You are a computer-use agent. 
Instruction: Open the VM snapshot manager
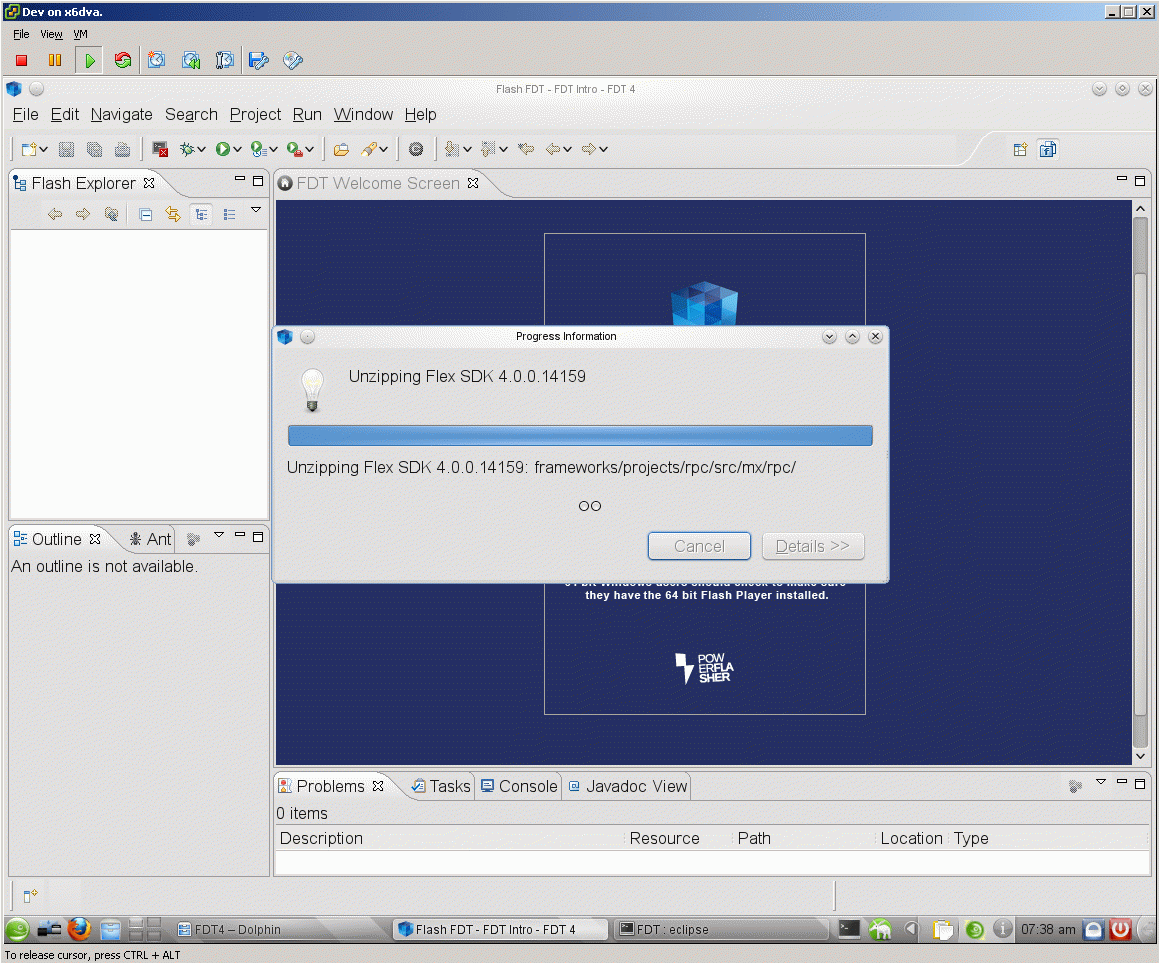point(225,61)
